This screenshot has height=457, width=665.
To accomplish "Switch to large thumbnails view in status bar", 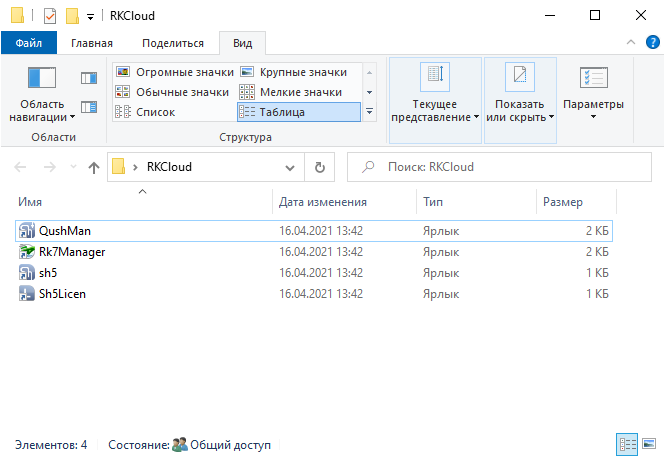I will 648,444.
